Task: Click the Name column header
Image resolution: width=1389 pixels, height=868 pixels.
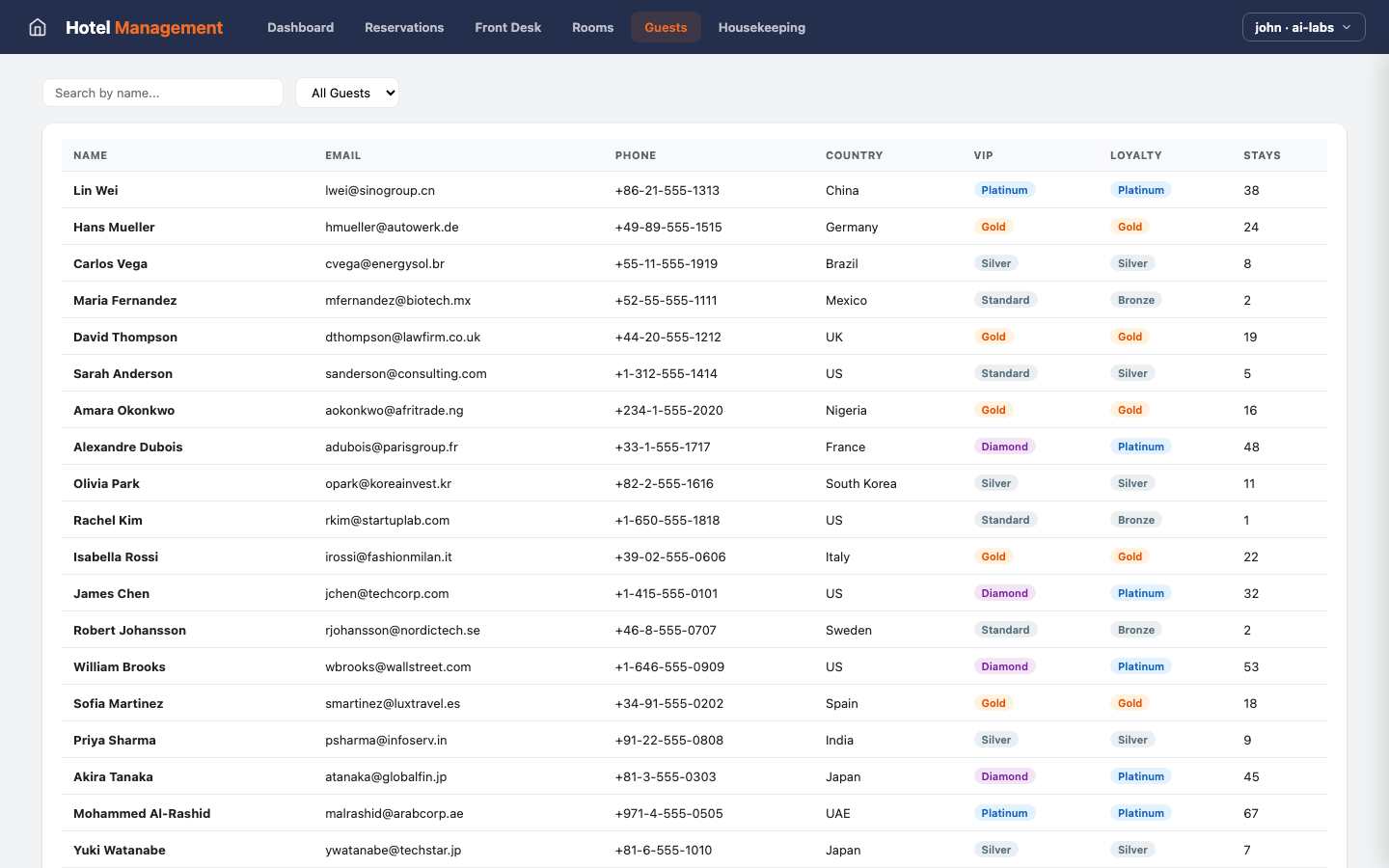Action: [x=91, y=155]
